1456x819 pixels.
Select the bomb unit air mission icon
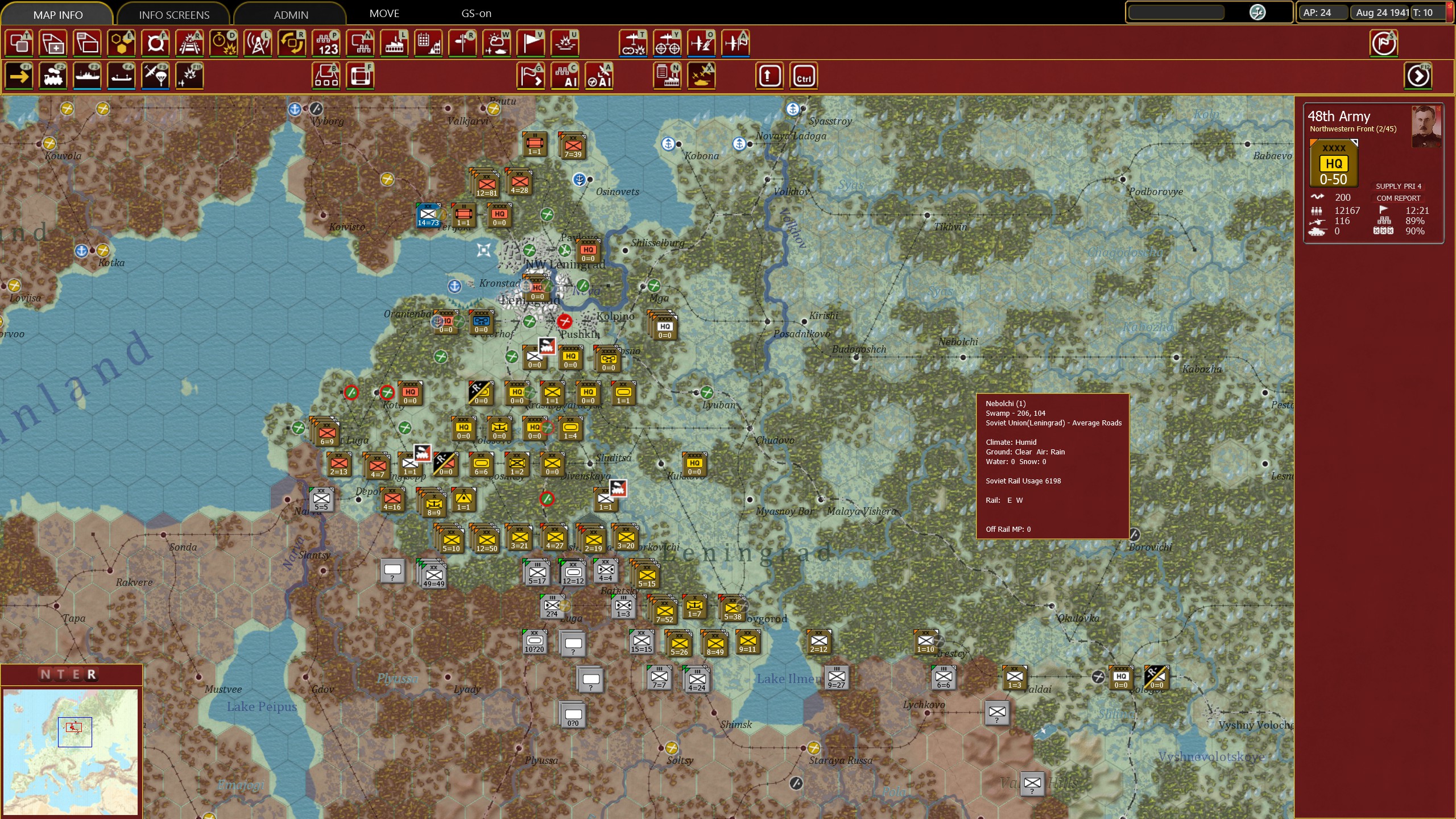(x=633, y=43)
